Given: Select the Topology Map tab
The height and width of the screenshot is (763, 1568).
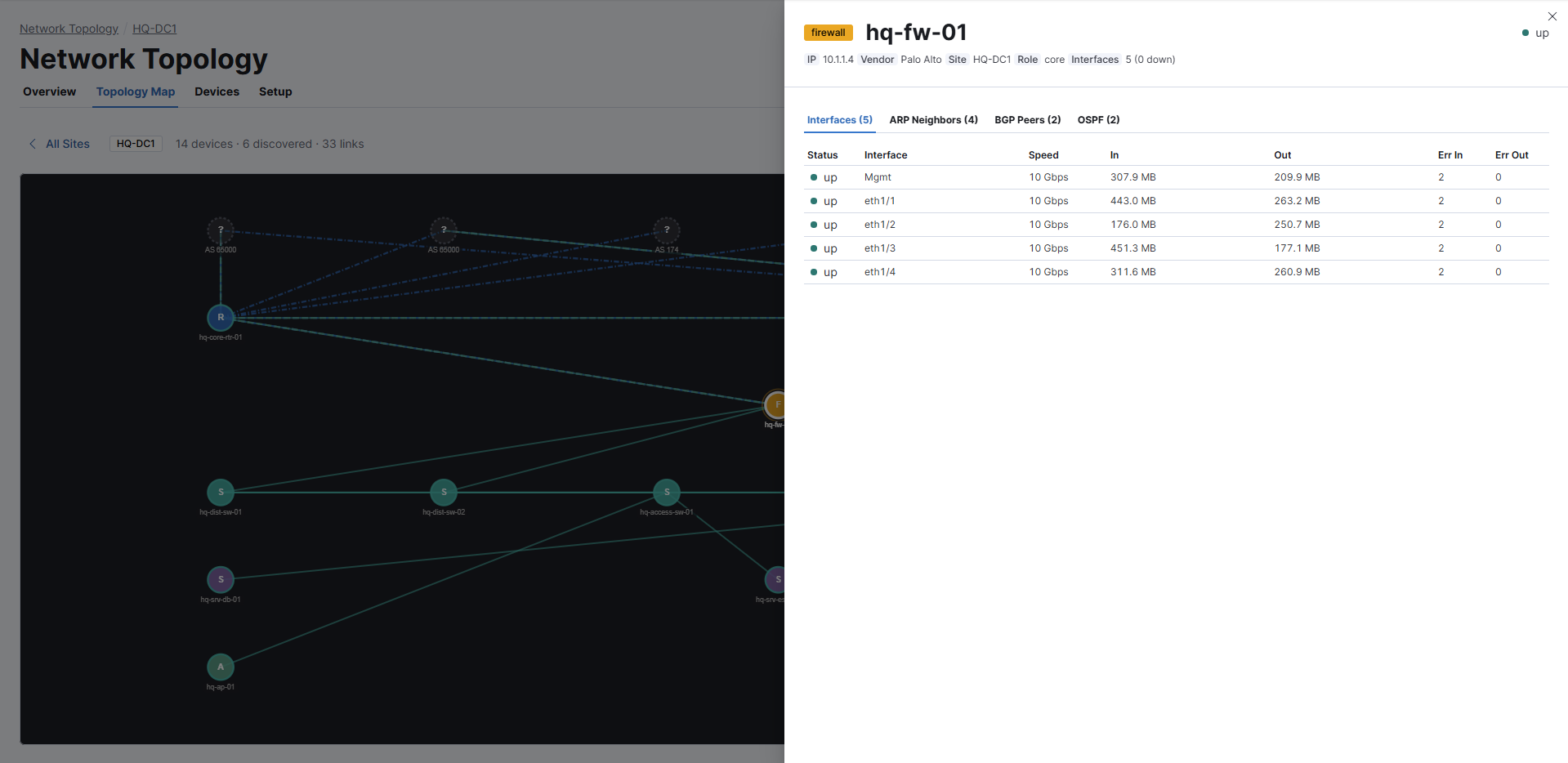Looking at the screenshot, I should pyautogui.click(x=136, y=91).
